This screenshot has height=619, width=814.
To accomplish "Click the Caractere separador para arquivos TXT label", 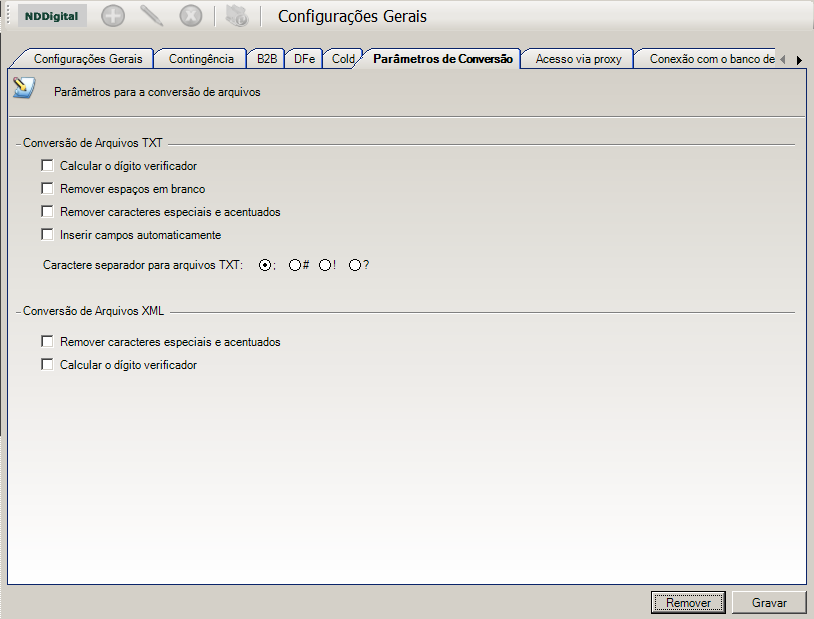I will pos(143,265).
